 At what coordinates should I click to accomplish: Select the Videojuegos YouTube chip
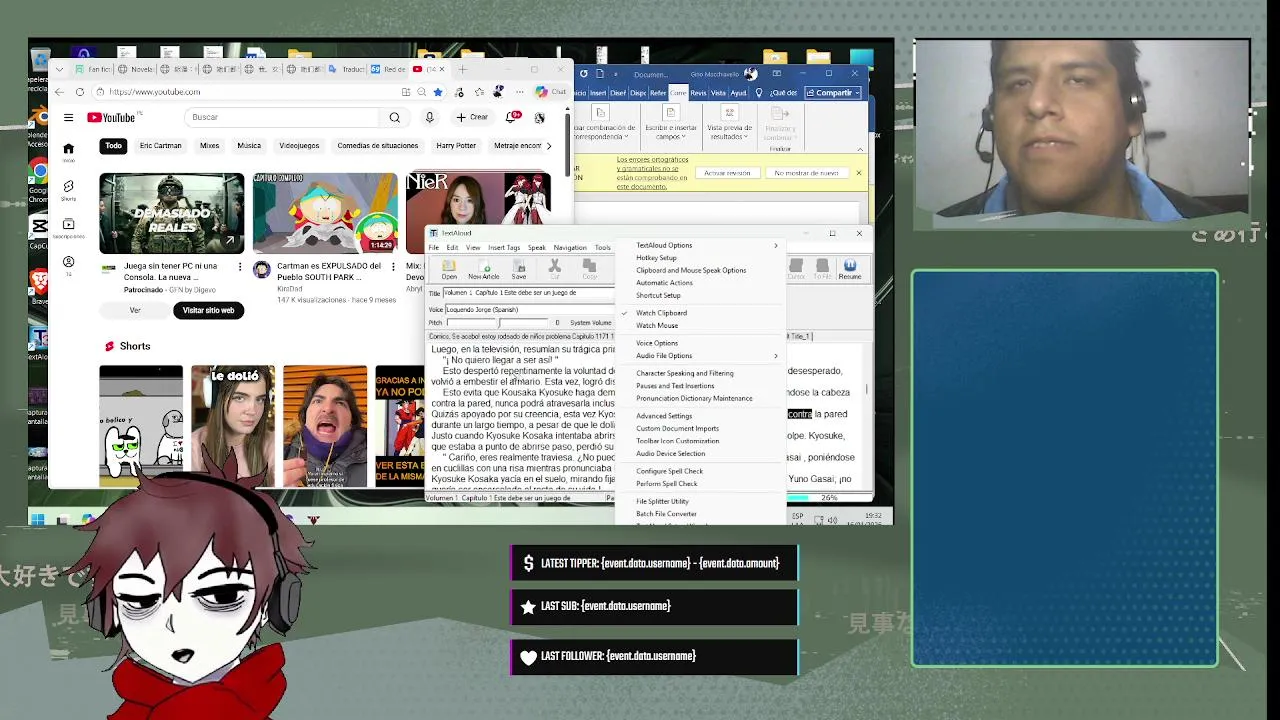coord(299,146)
